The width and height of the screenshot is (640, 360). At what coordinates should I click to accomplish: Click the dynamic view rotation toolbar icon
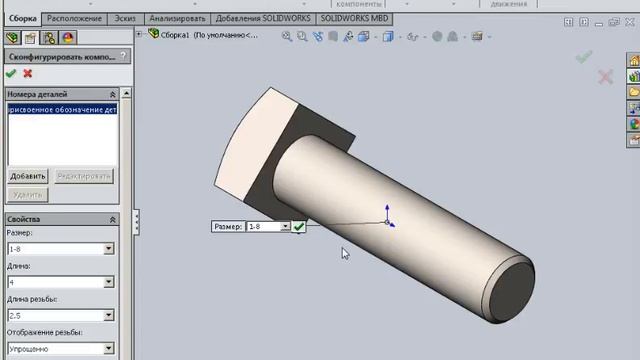tap(348, 36)
